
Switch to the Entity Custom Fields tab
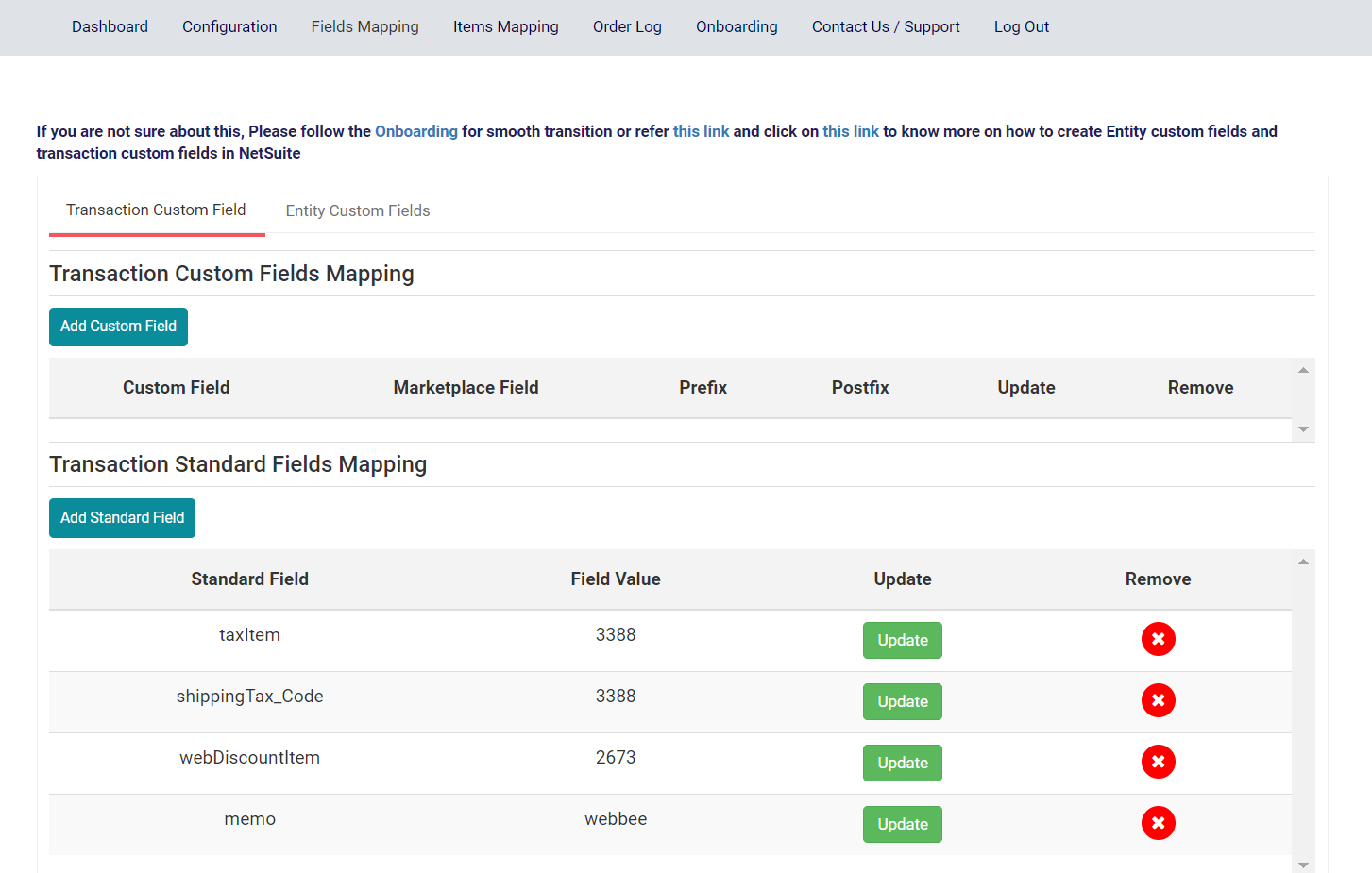pos(357,210)
